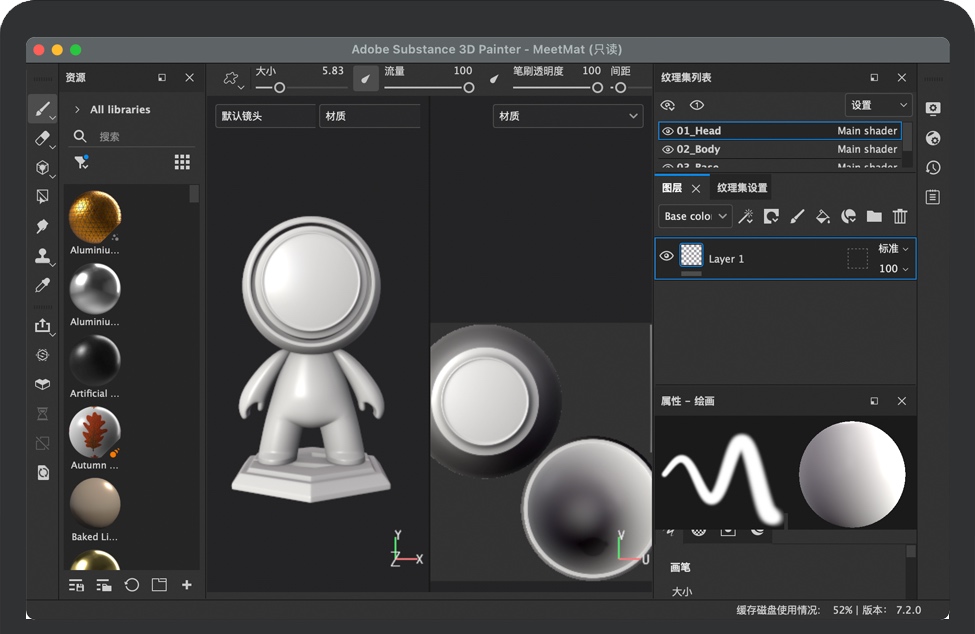This screenshot has width=975, height=634.
Task: Hide Layer 1 using its eye icon
Action: click(x=667, y=257)
